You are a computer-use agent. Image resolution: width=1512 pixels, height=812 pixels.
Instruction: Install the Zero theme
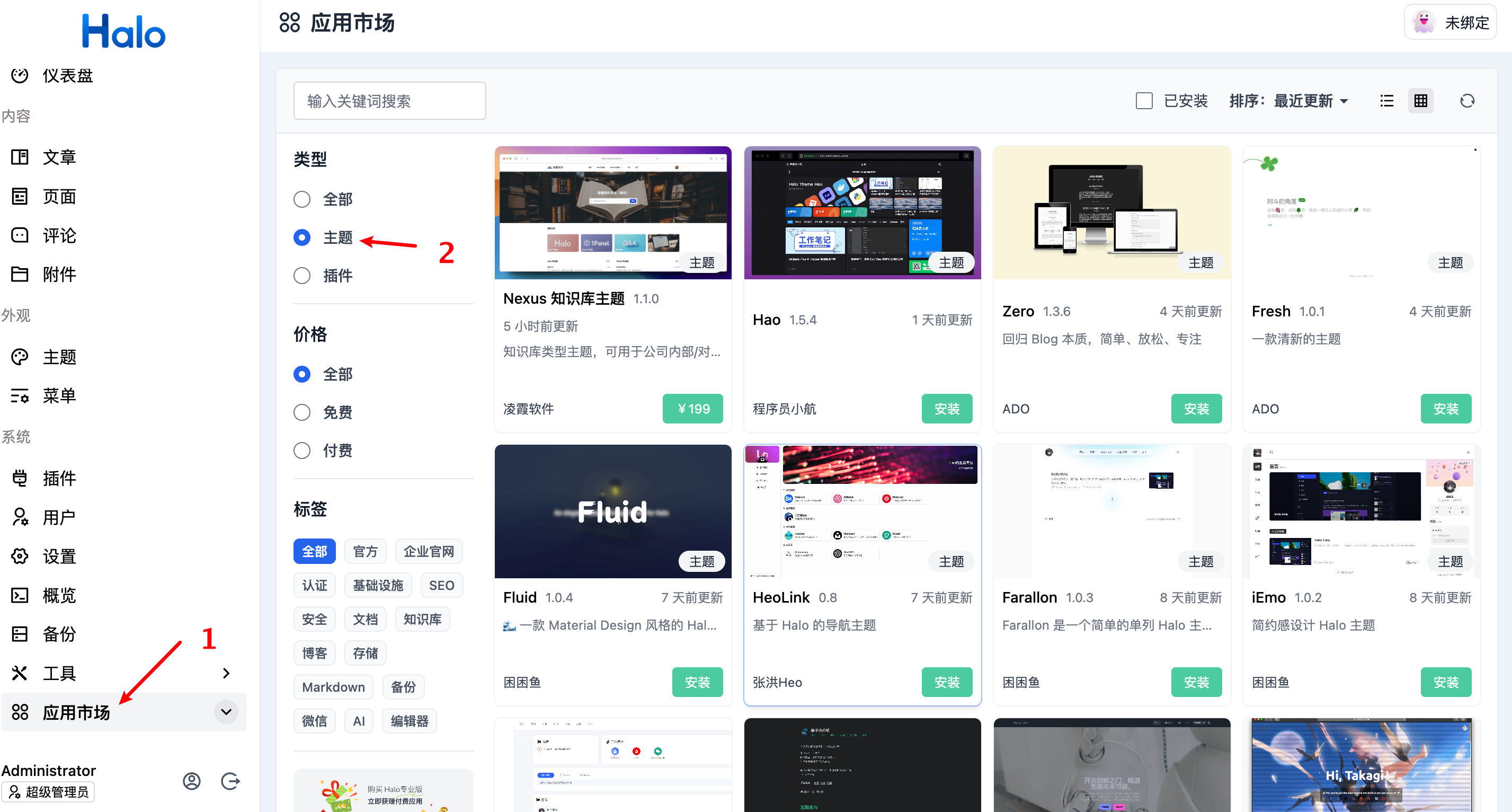point(1196,409)
